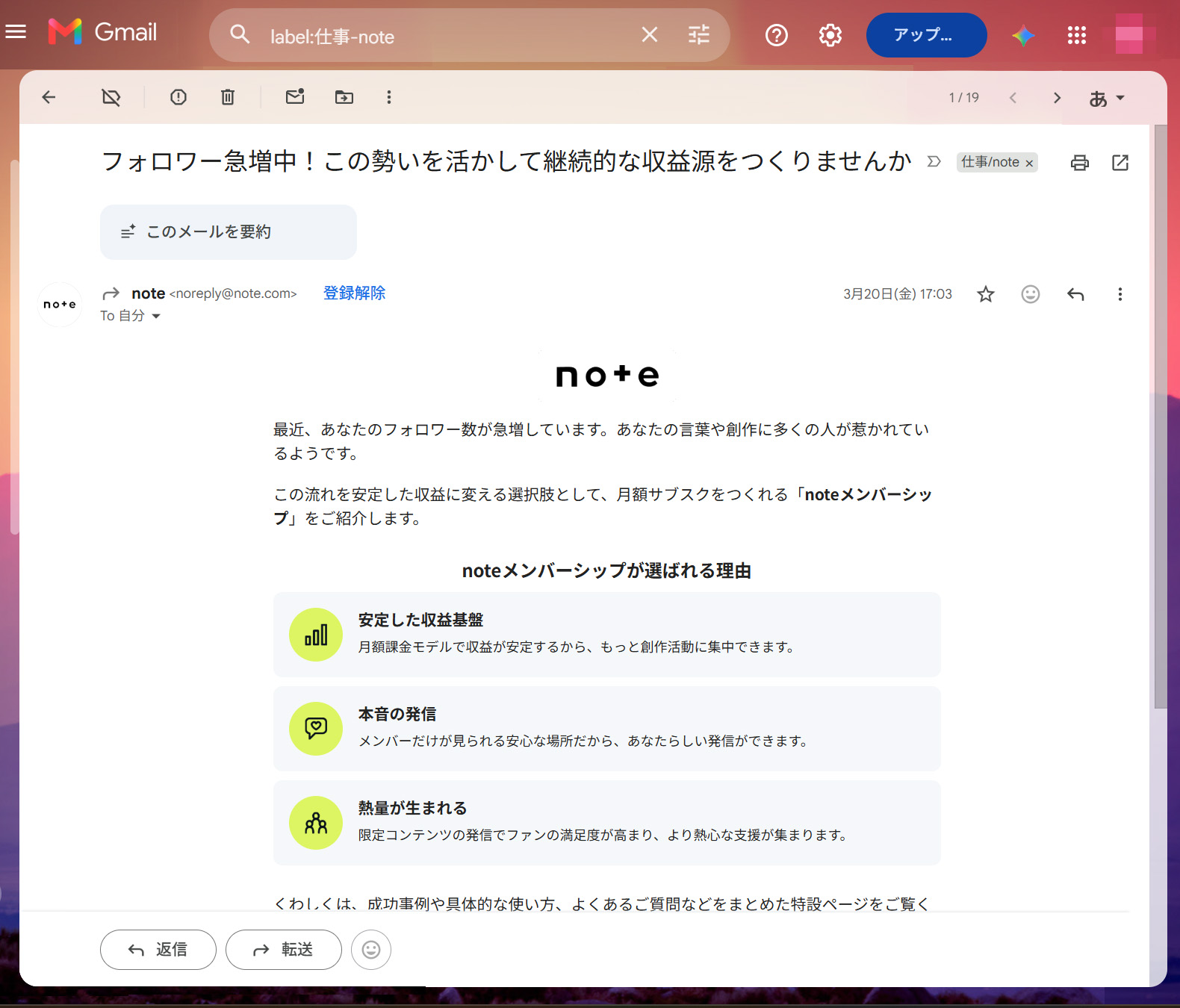Click the note logo in the email body

pyautogui.click(x=607, y=376)
